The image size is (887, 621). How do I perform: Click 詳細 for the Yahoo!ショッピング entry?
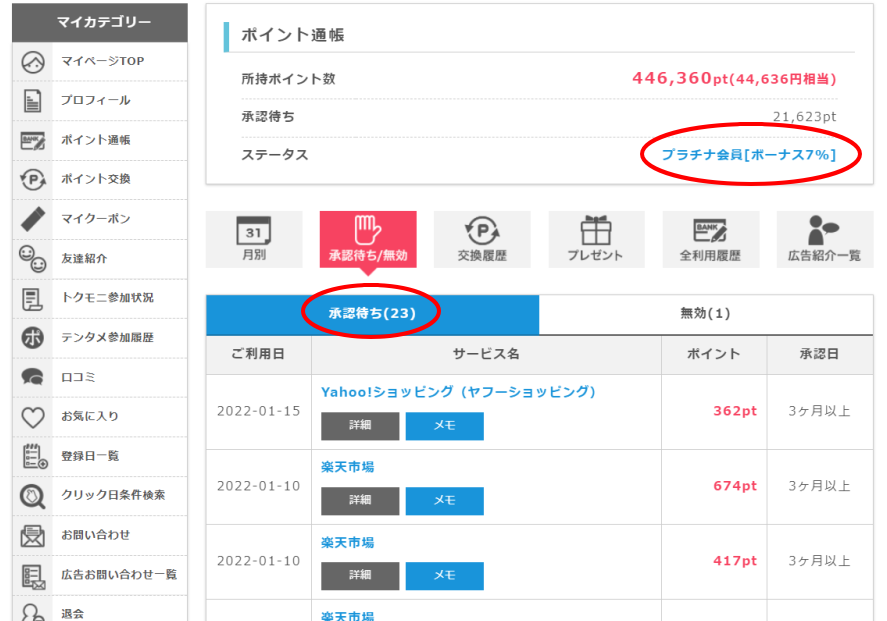click(360, 426)
